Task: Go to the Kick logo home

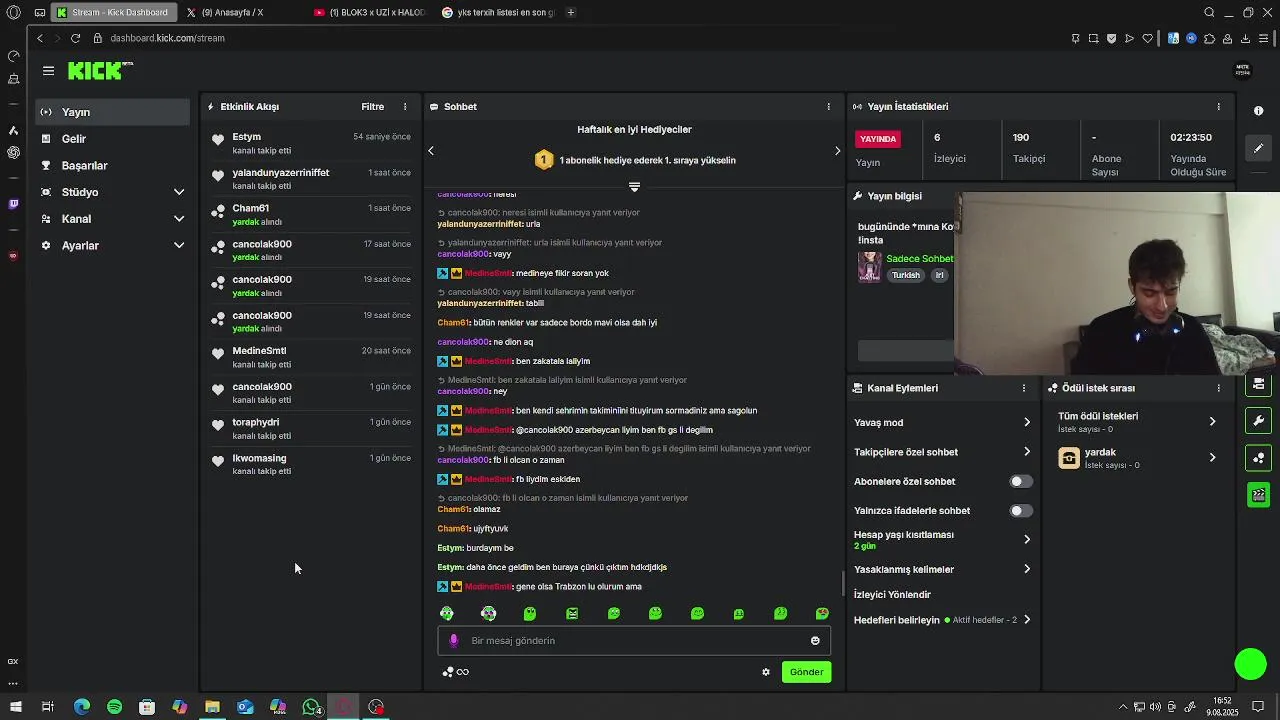Action: pos(100,70)
